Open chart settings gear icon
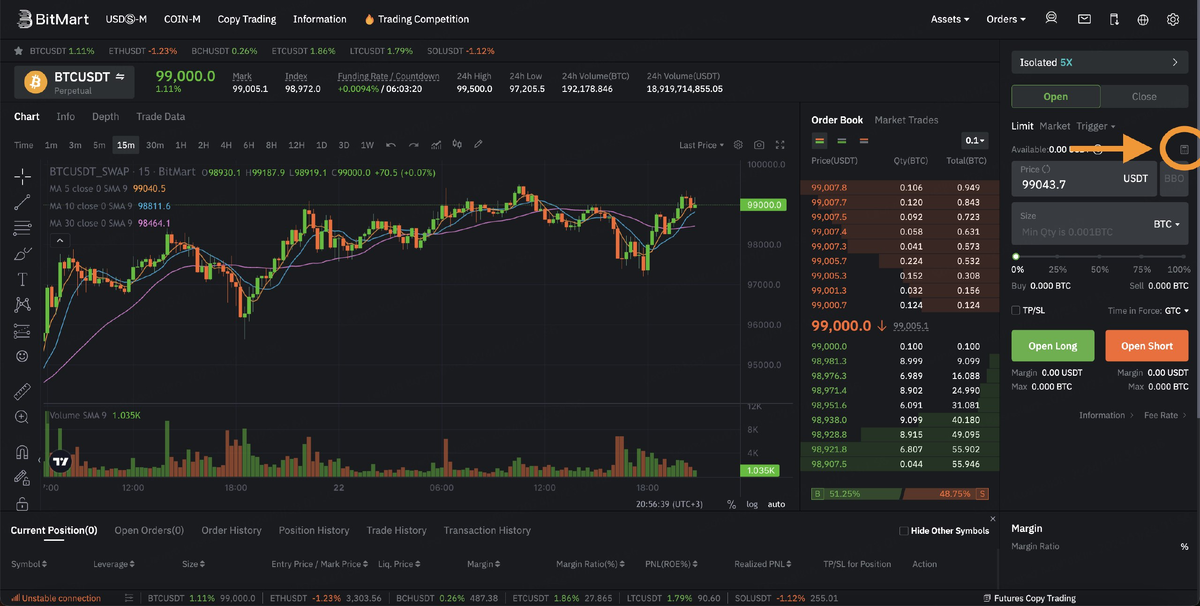The height and width of the screenshot is (606, 1200). (739, 145)
